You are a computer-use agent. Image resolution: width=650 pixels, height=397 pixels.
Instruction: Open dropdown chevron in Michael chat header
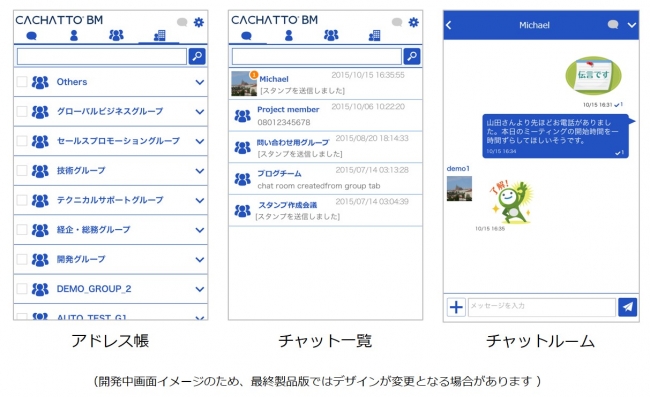(632, 25)
